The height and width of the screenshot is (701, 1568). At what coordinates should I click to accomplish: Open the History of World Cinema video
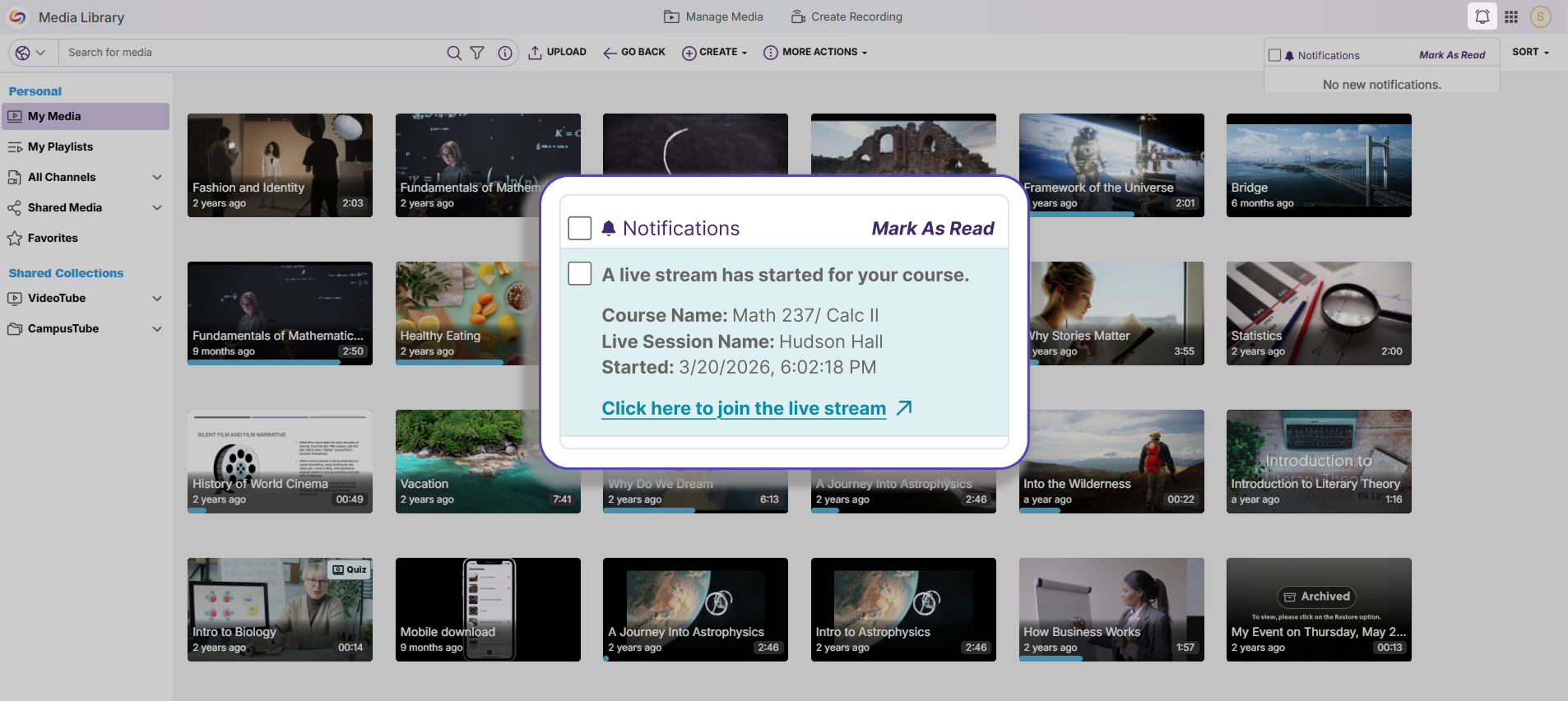(280, 461)
